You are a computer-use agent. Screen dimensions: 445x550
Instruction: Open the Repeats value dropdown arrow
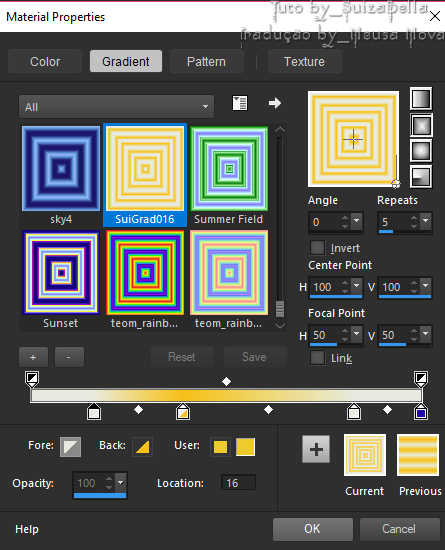click(x=426, y=221)
